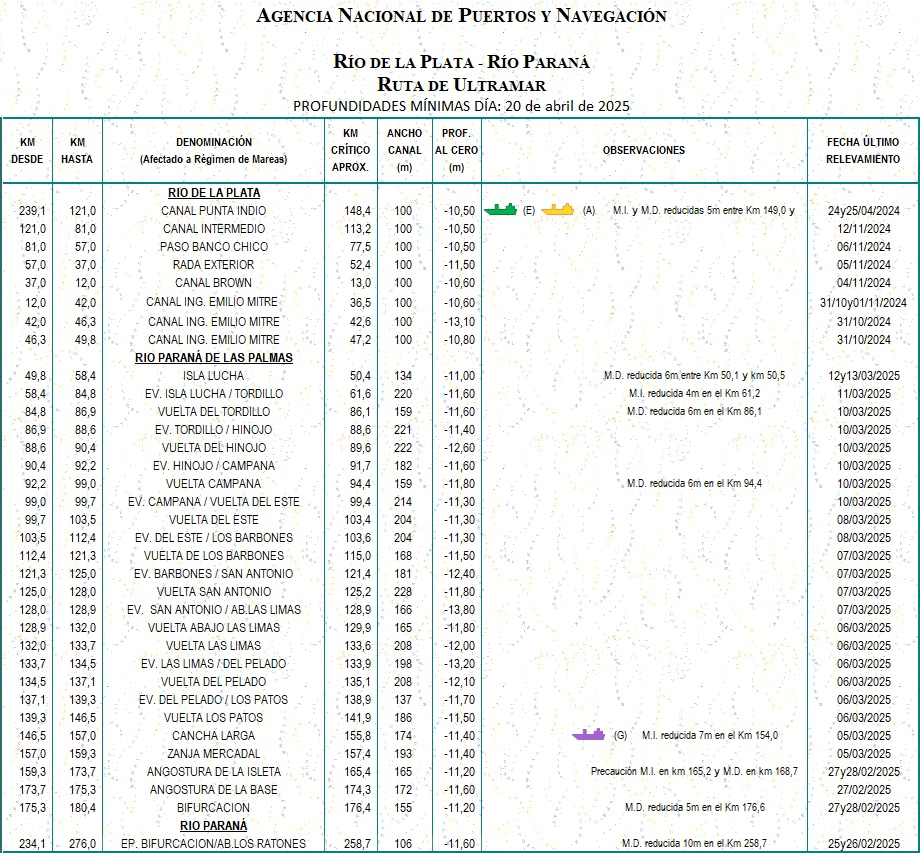Click the purple ship icon (G)
This screenshot has height=853, width=920.
click(588, 735)
